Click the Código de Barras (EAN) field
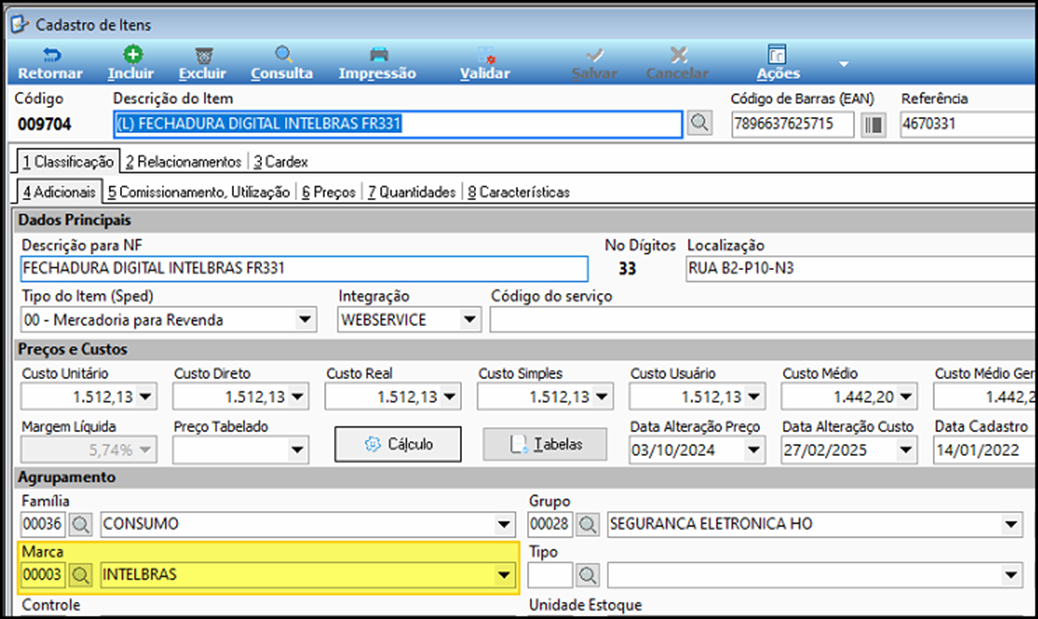This screenshot has height=619, width=1038. click(x=792, y=124)
